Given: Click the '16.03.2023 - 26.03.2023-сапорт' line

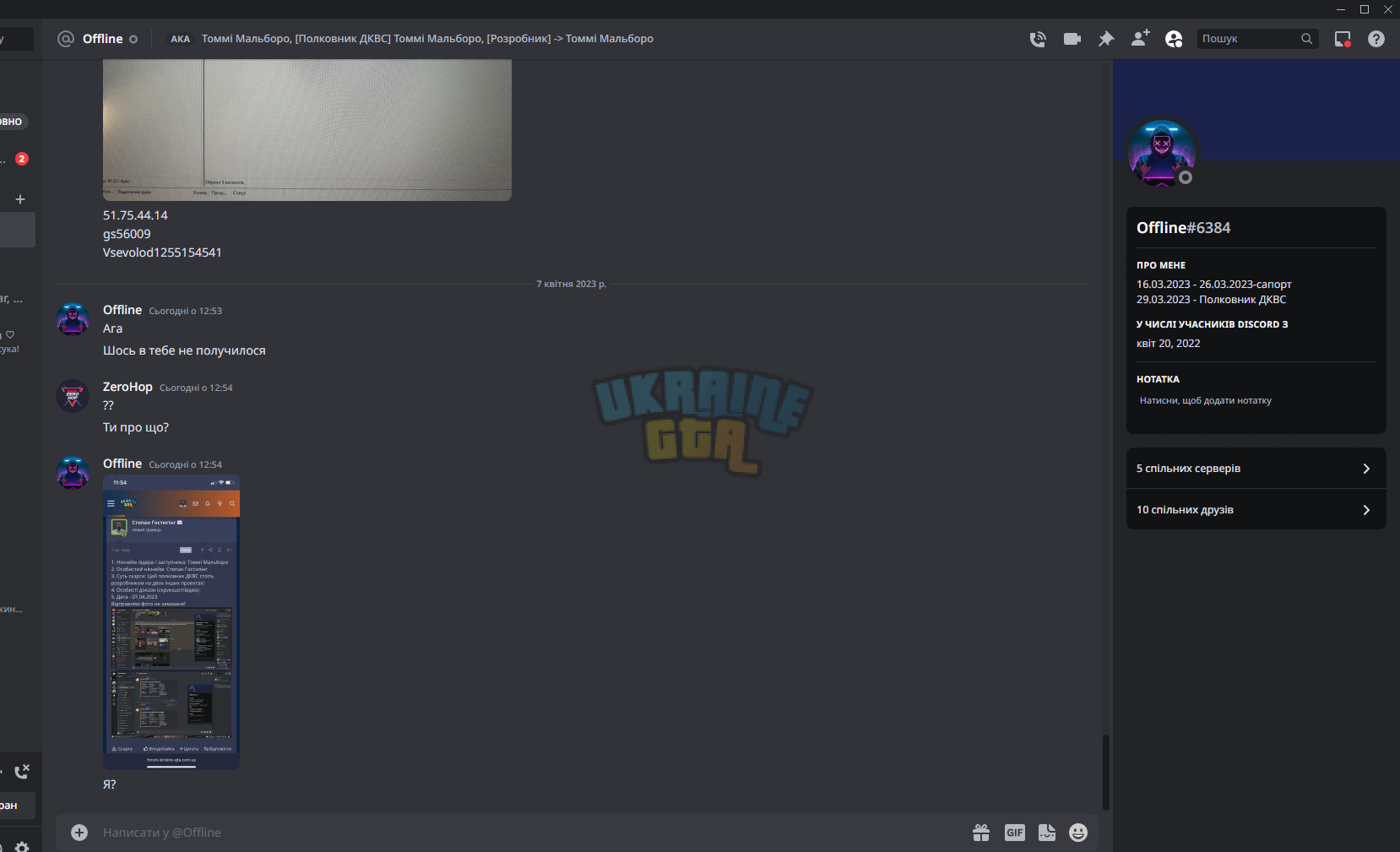Looking at the screenshot, I should click(1213, 285).
